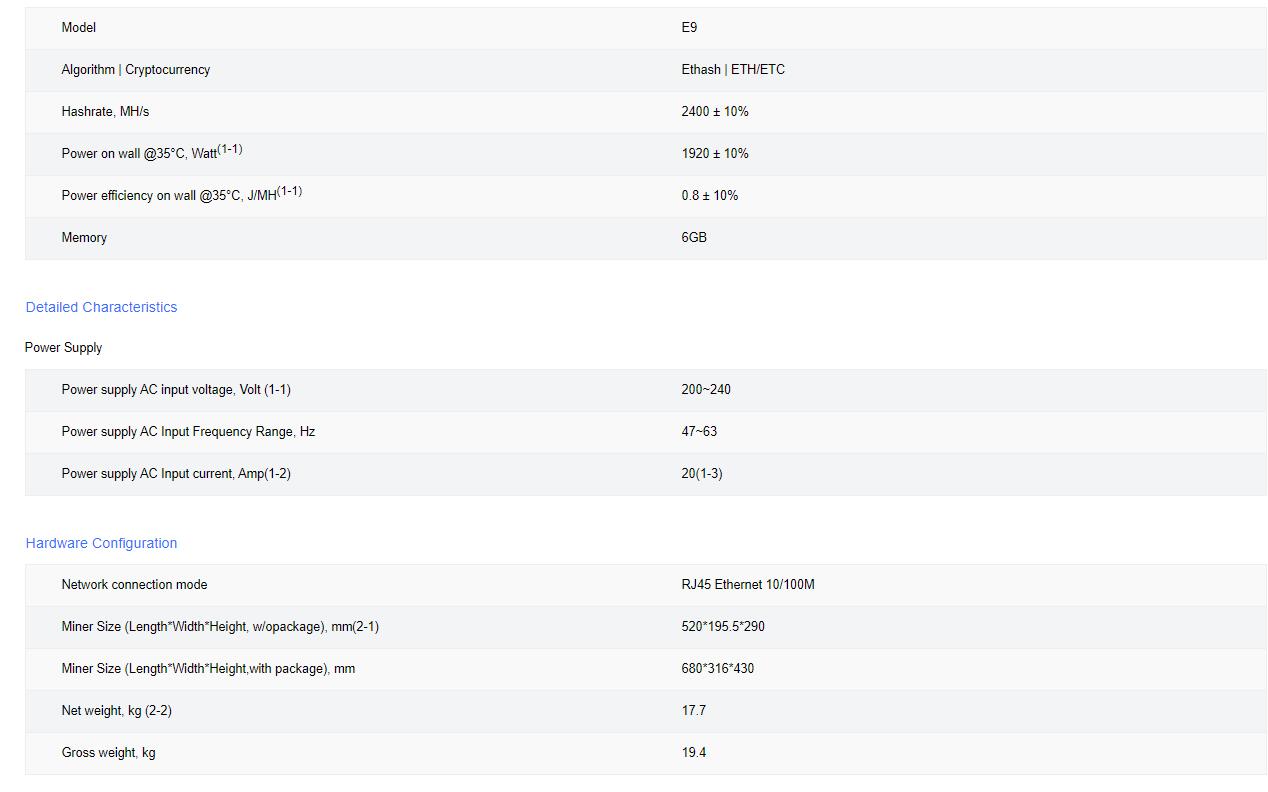
Task: Click the Hashrate, MH/s row label
Action: 105,112
